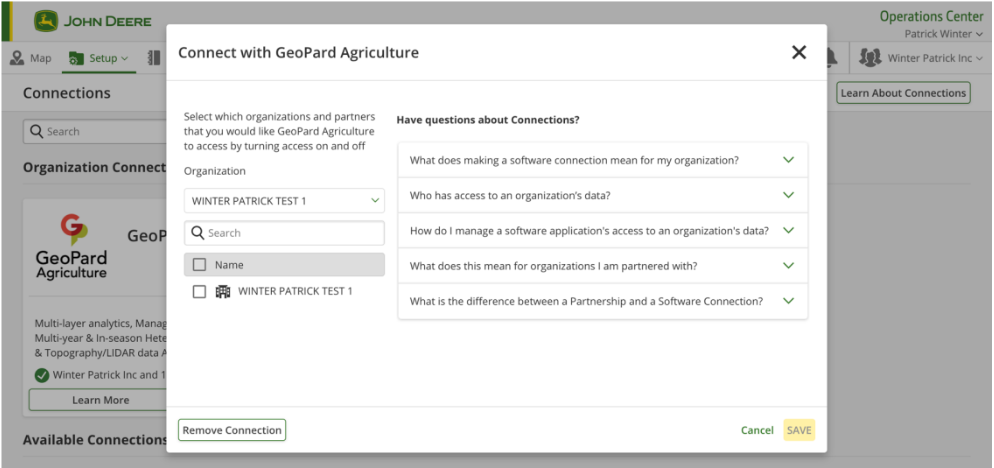Click the building icon beside WINTER PATRICK TEST 1
This screenshot has height=468, width=994.
tap(223, 292)
